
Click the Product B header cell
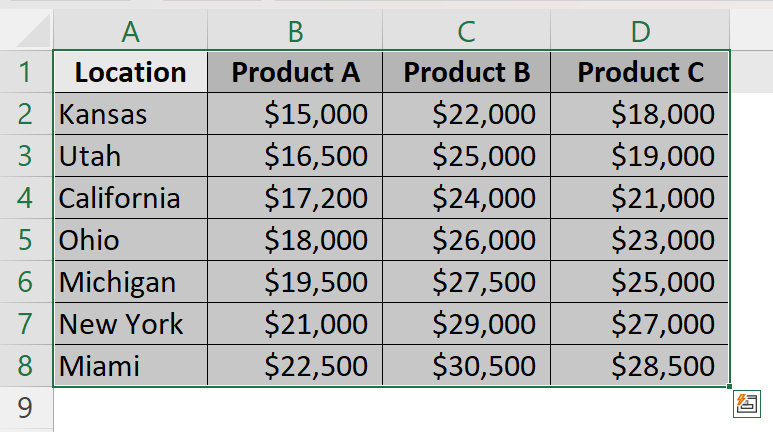466,72
